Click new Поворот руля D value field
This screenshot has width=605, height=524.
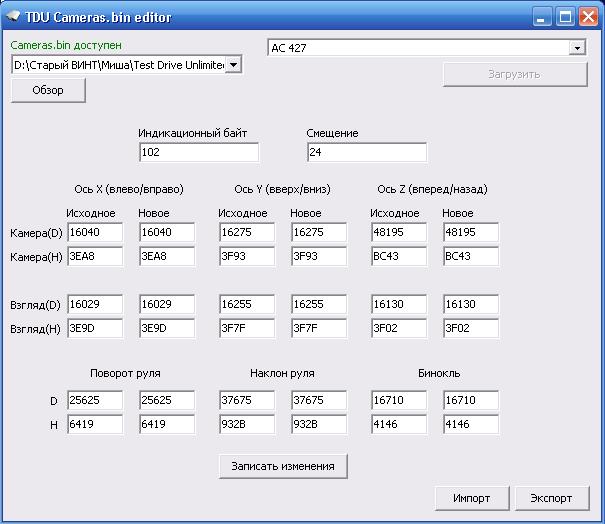[167, 400]
